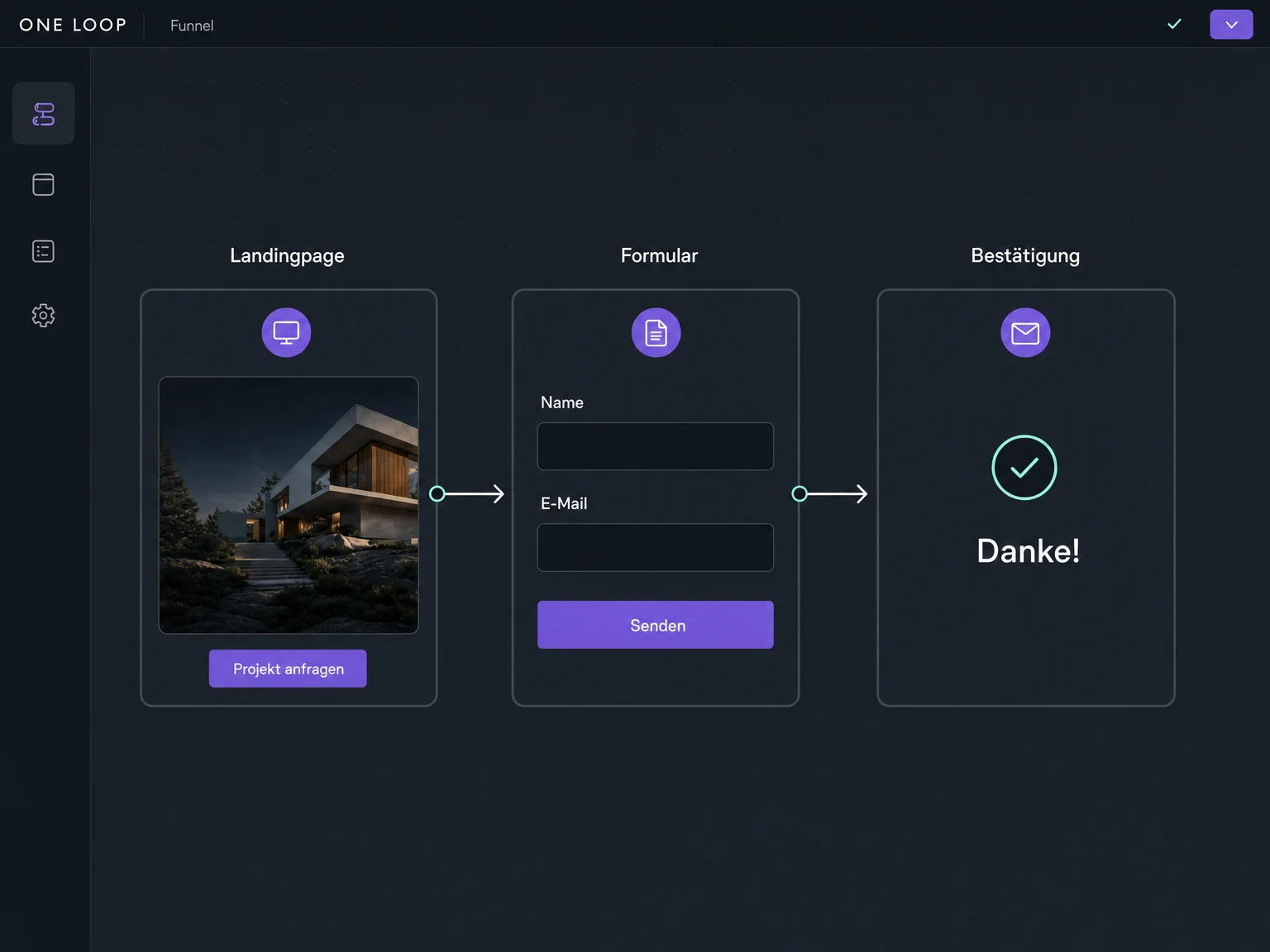The image size is (1270, 952).
Task: Open the funnel flow view in sidebar
Action: click(x=43, y=113)
